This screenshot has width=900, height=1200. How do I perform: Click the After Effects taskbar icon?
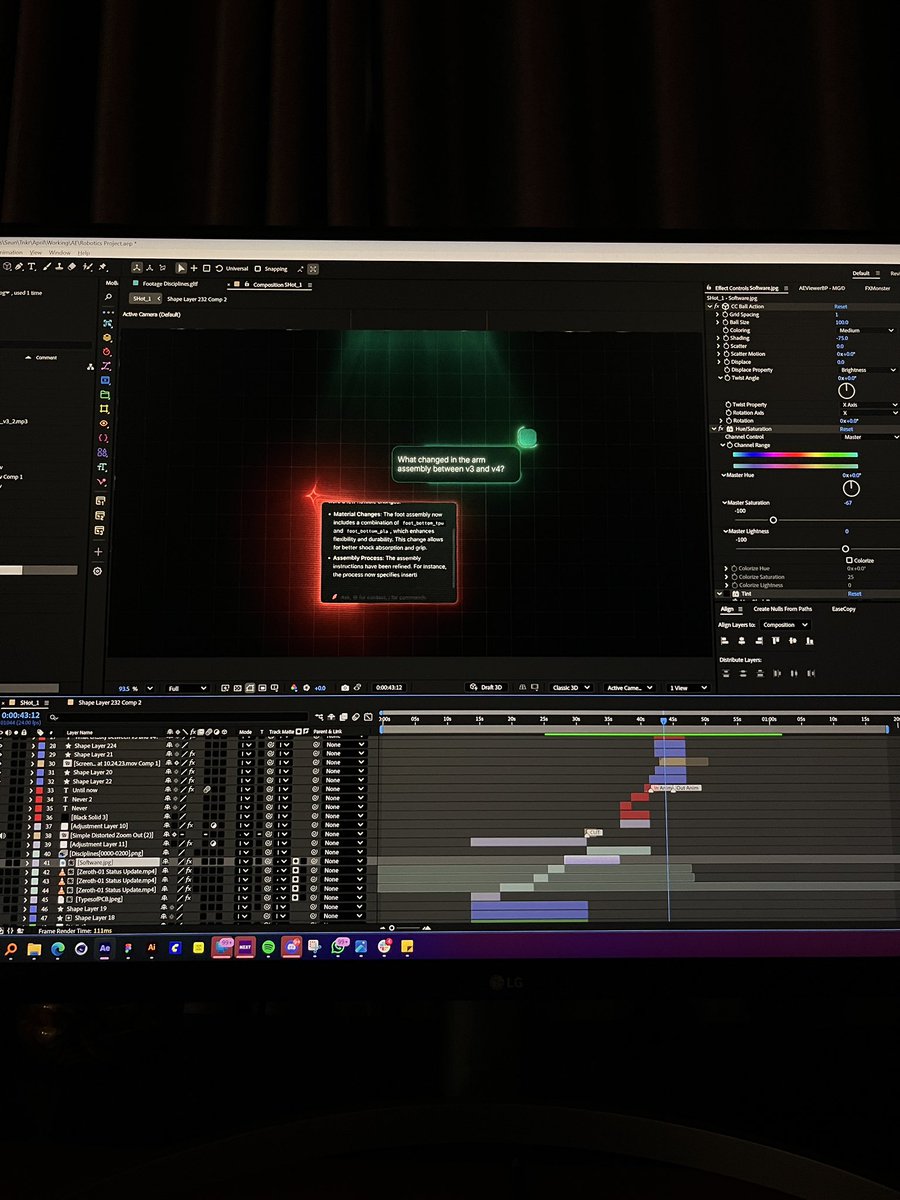(104, 947)
